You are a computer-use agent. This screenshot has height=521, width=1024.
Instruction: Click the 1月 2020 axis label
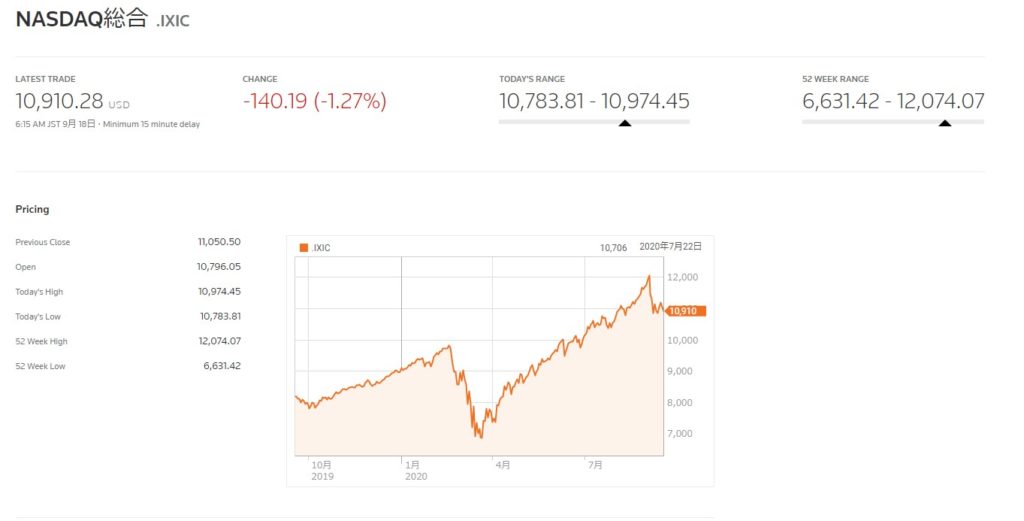click(x=416, y=471)
